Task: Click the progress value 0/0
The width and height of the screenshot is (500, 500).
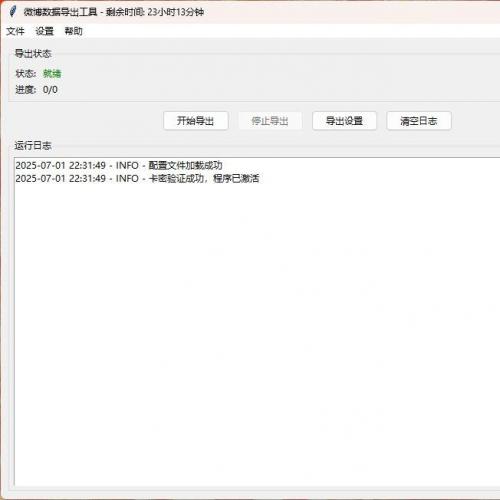Action: point(50,90)
